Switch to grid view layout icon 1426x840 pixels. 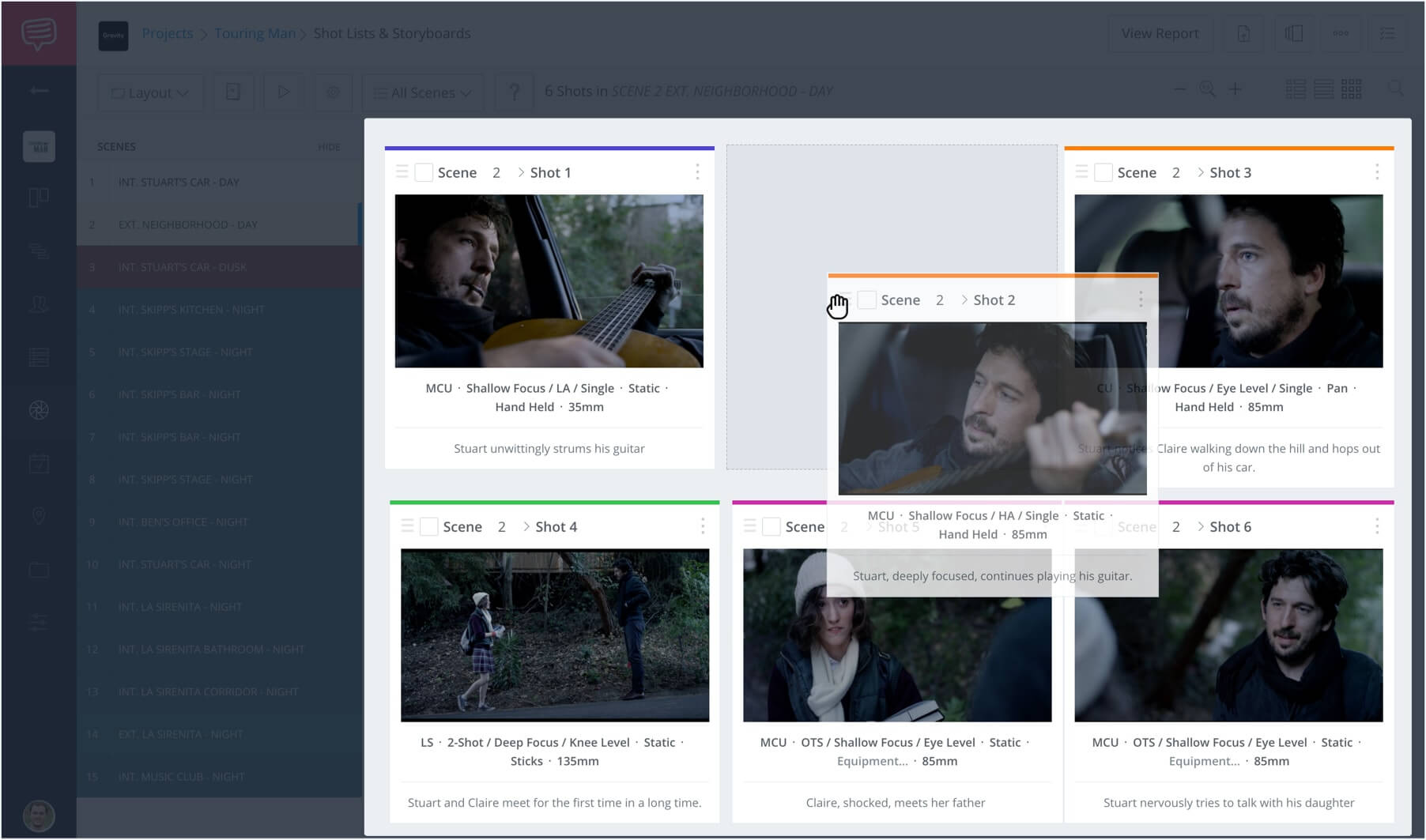point(1352,90)
